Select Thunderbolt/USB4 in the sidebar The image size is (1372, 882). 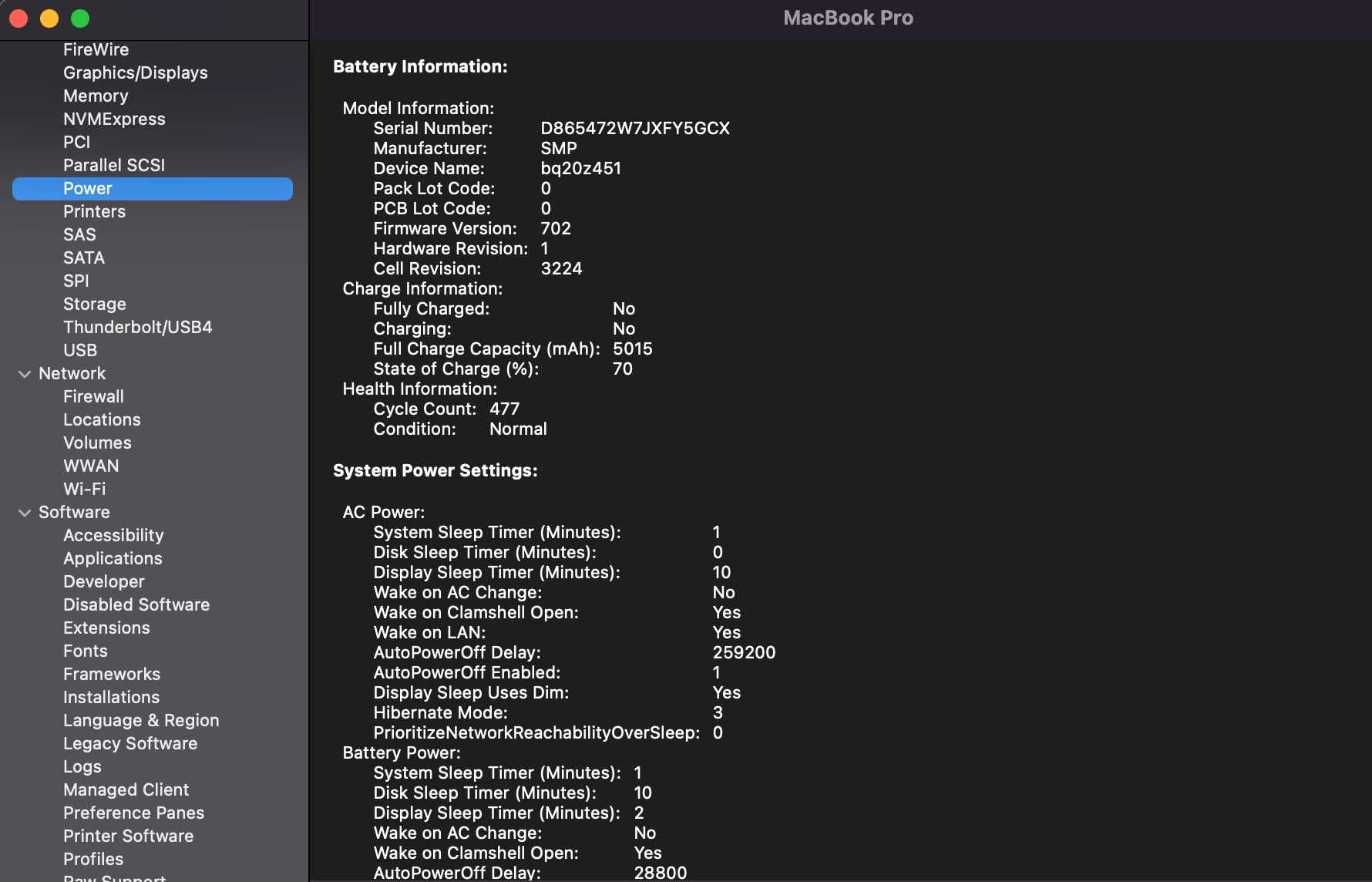pyautogui.click(x=138, y=327)
